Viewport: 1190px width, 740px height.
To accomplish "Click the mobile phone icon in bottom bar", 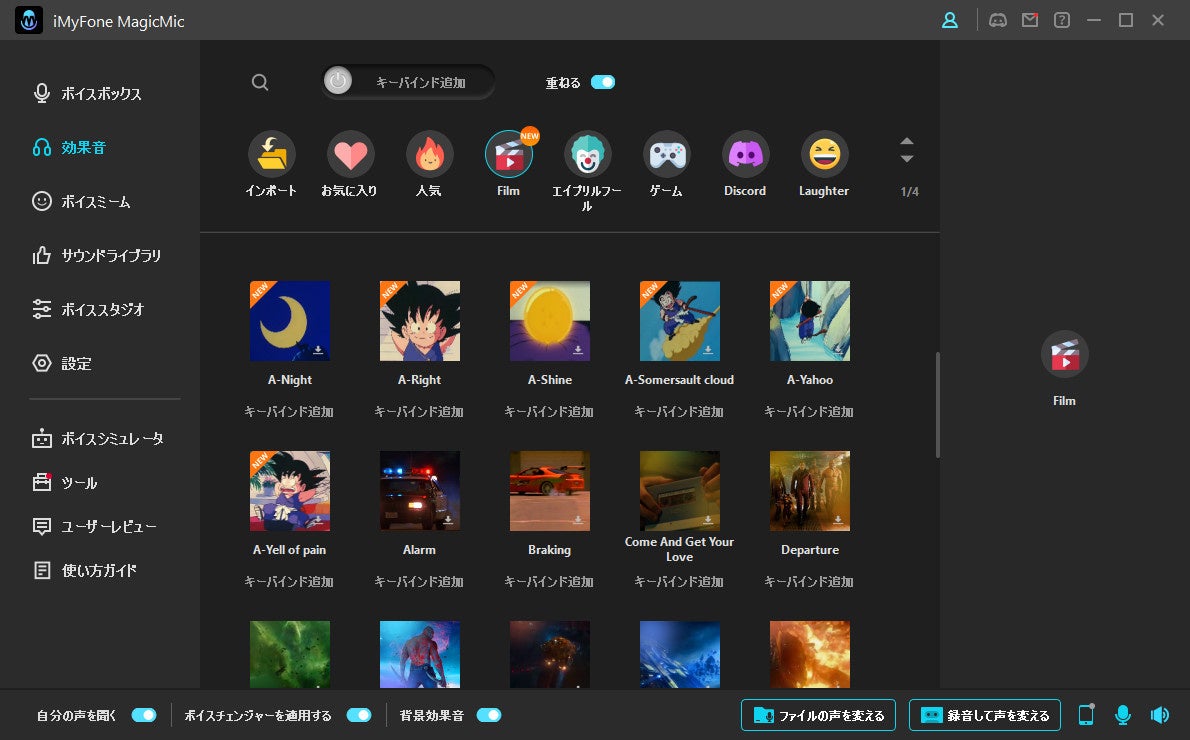I will [x=1086, y=715].
